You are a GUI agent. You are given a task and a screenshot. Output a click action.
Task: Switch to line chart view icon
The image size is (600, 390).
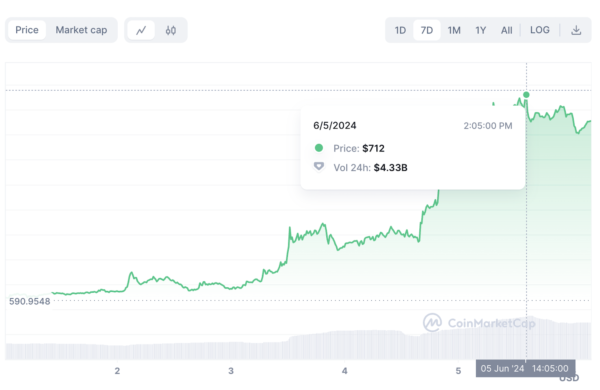(x=141, y=30)
